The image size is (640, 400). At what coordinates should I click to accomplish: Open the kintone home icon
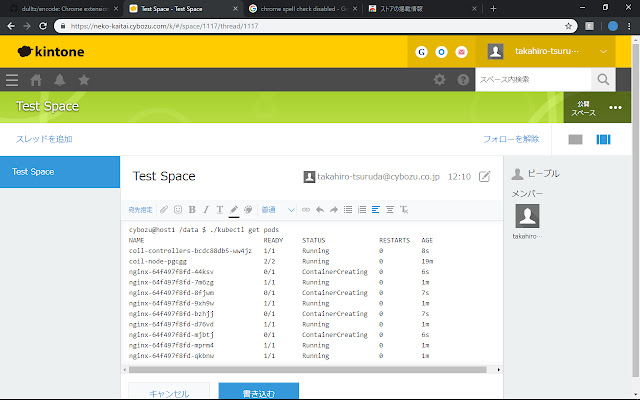point(36,80)
